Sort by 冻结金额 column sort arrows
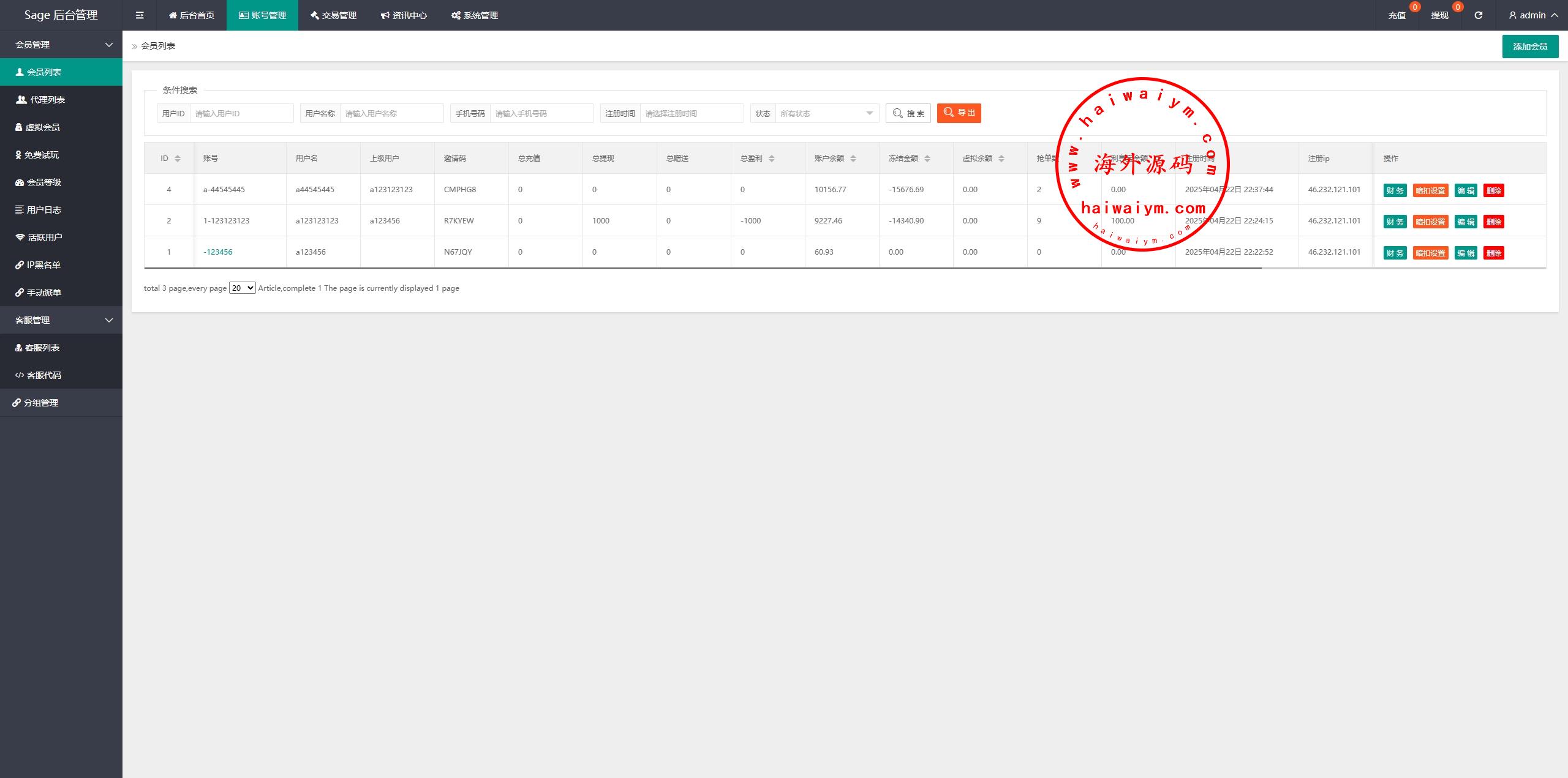 pos(927,159)
